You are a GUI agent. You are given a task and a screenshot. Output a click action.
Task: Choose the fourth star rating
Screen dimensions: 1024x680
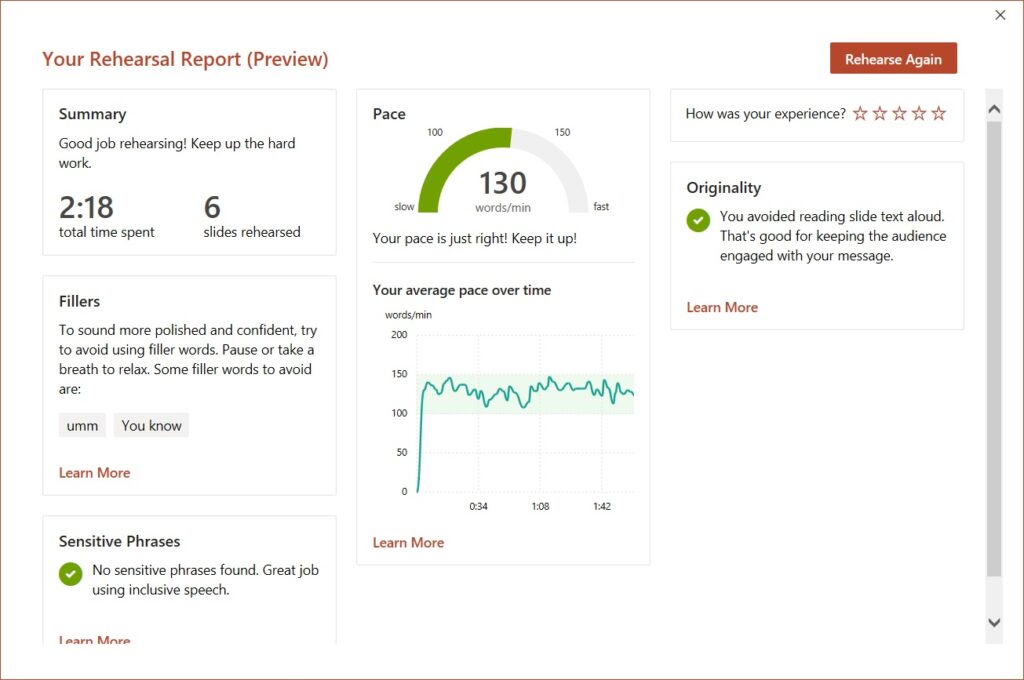(919, 114)
